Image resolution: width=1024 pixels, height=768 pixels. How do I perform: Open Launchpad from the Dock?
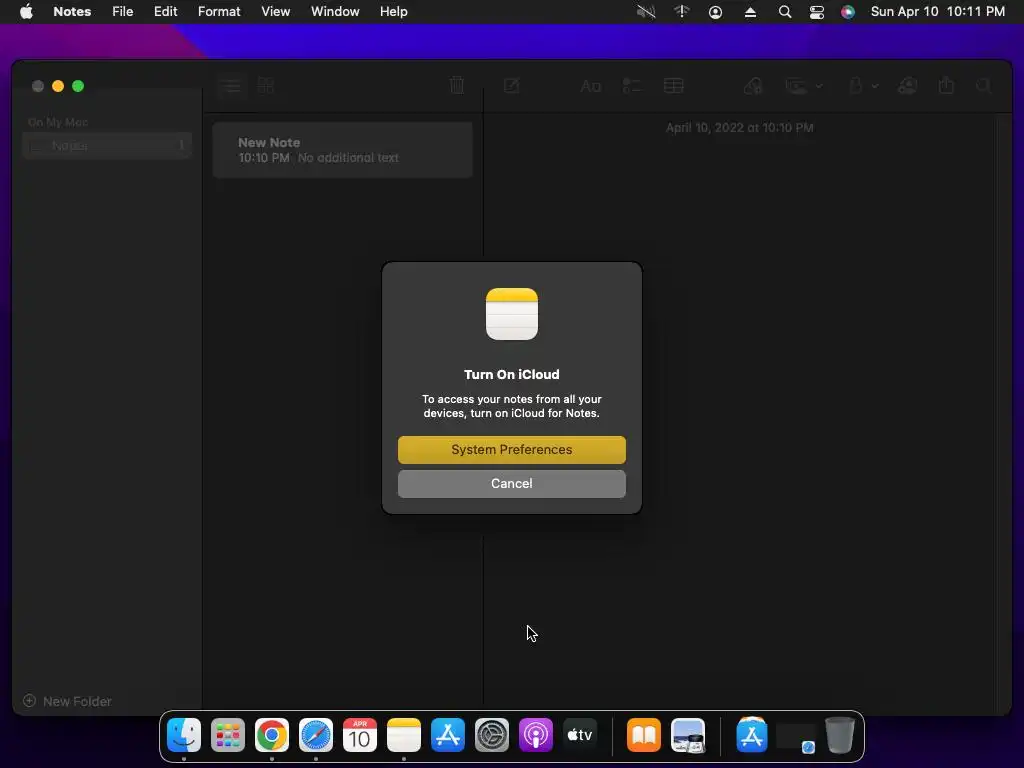(228, 735)
